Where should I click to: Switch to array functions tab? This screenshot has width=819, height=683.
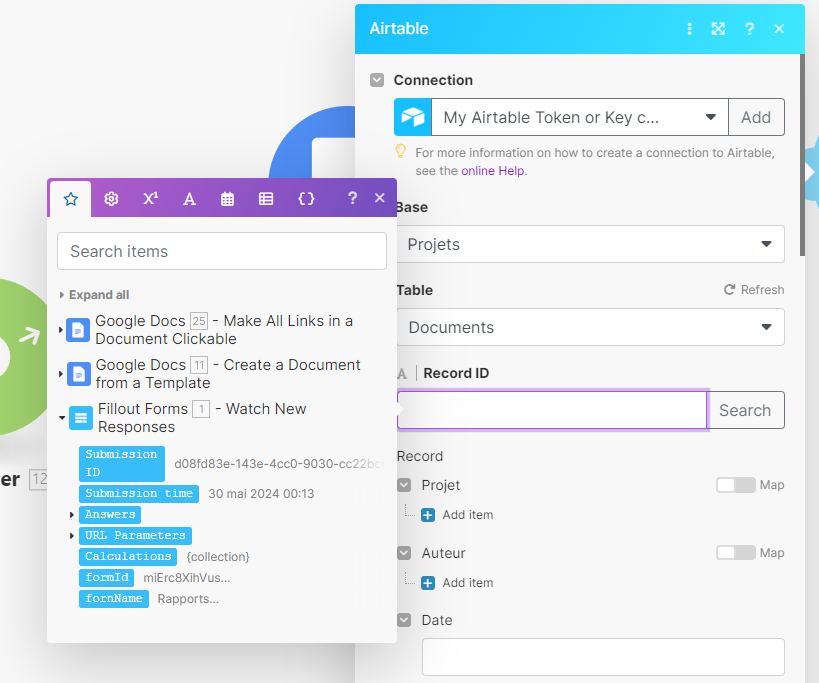(x=266, y=199)
